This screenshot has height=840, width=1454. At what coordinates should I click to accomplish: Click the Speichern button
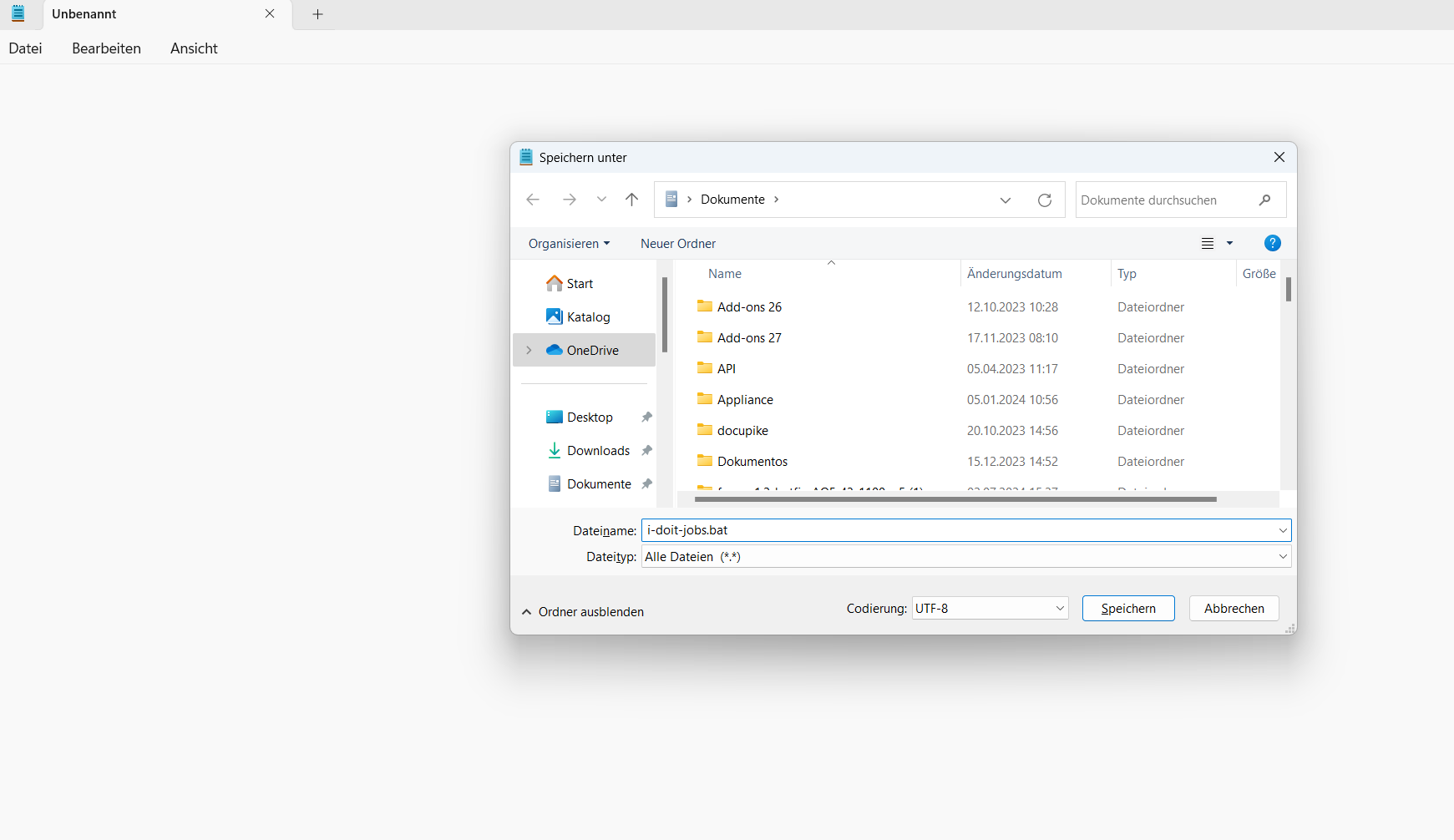click(x=1127, y=609)
